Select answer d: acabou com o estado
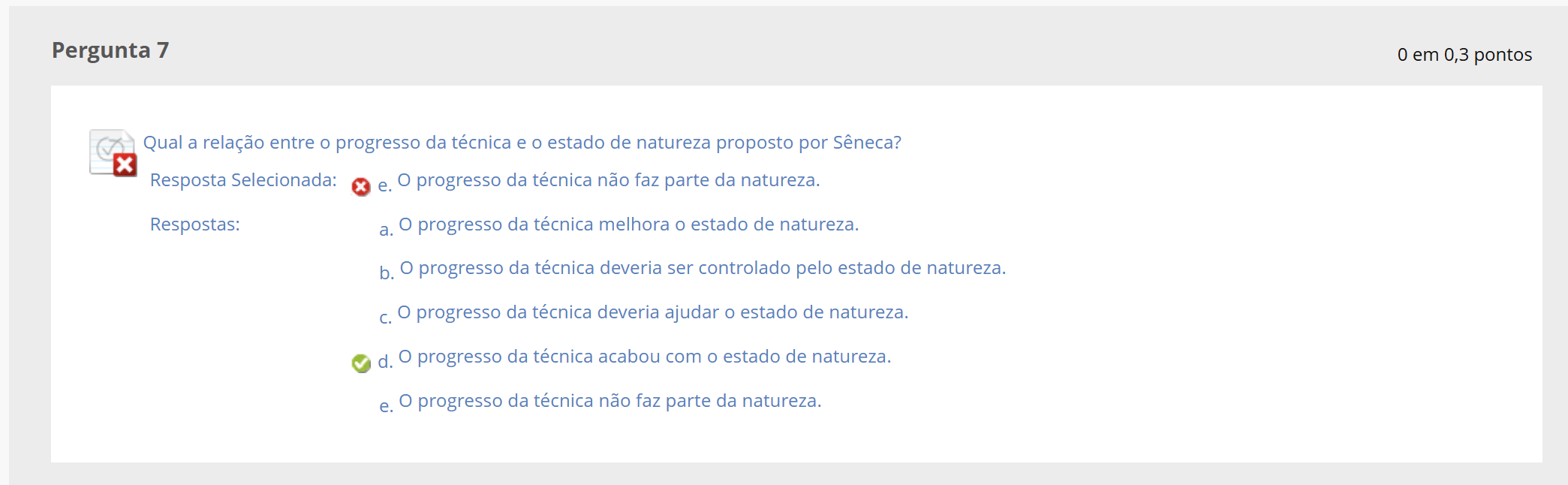The image size is (1568, 485). (645, 357)
